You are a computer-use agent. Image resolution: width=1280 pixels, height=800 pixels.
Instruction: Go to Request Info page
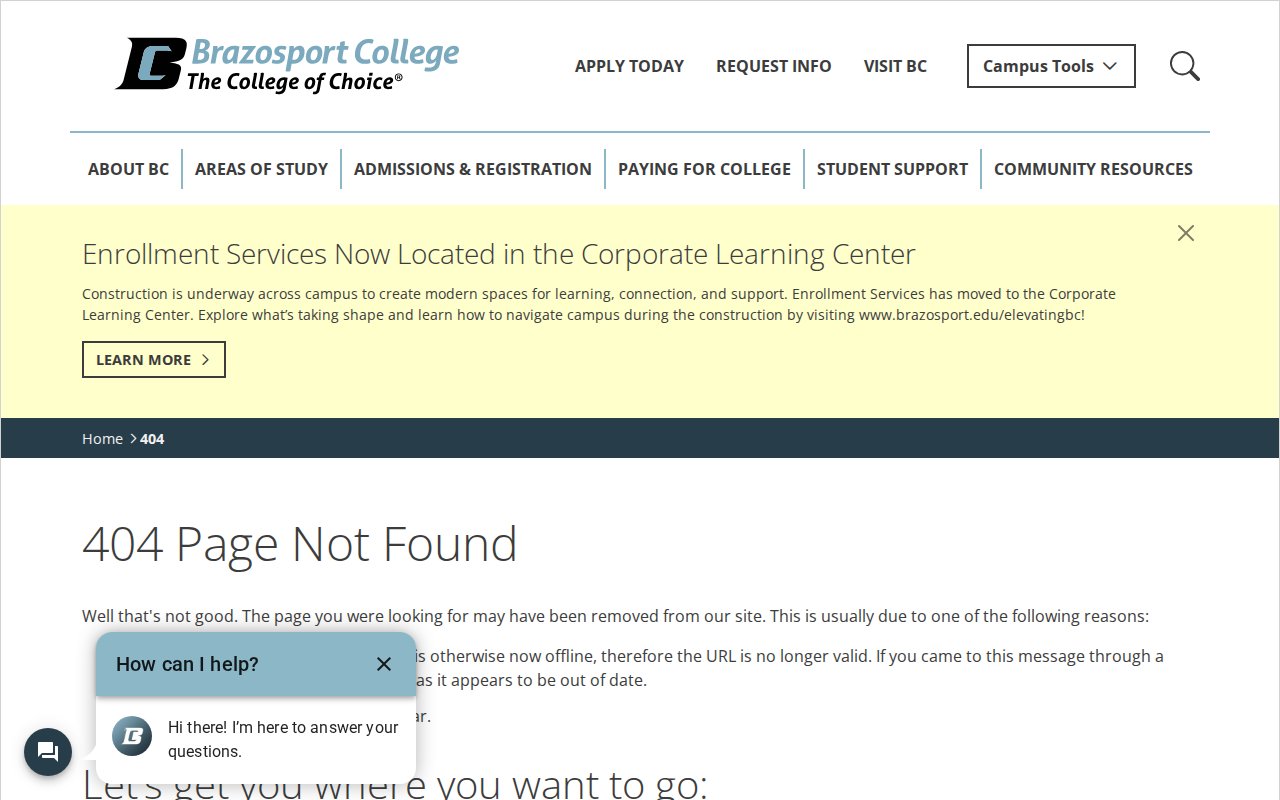[x=773, y=66]
